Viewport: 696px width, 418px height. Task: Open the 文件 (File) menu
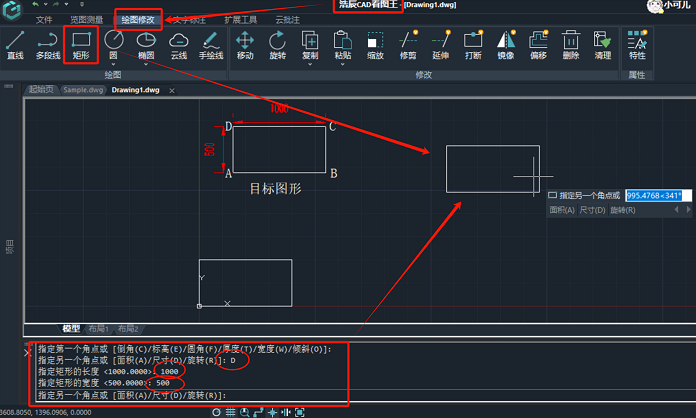(x=44, y=19)
